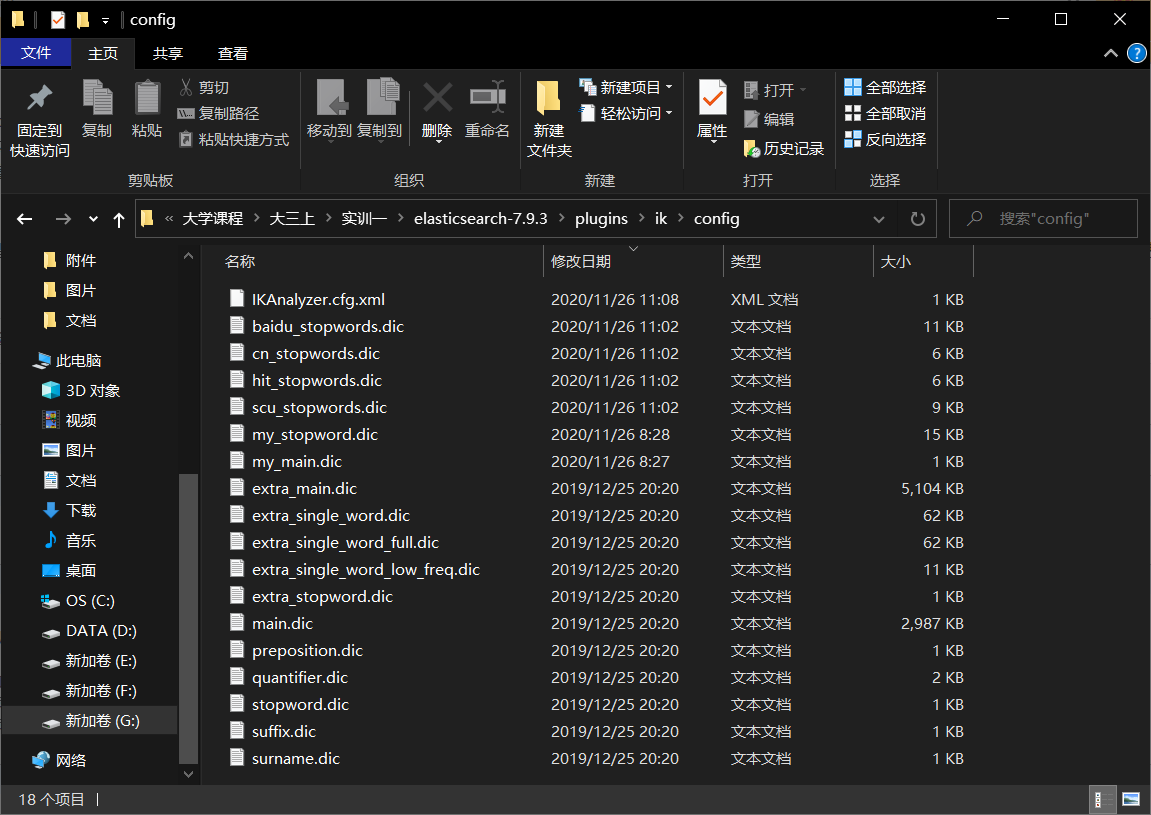The image size is (1151, 815).
Task: Click the search config input box
Action: point(1043,219)
